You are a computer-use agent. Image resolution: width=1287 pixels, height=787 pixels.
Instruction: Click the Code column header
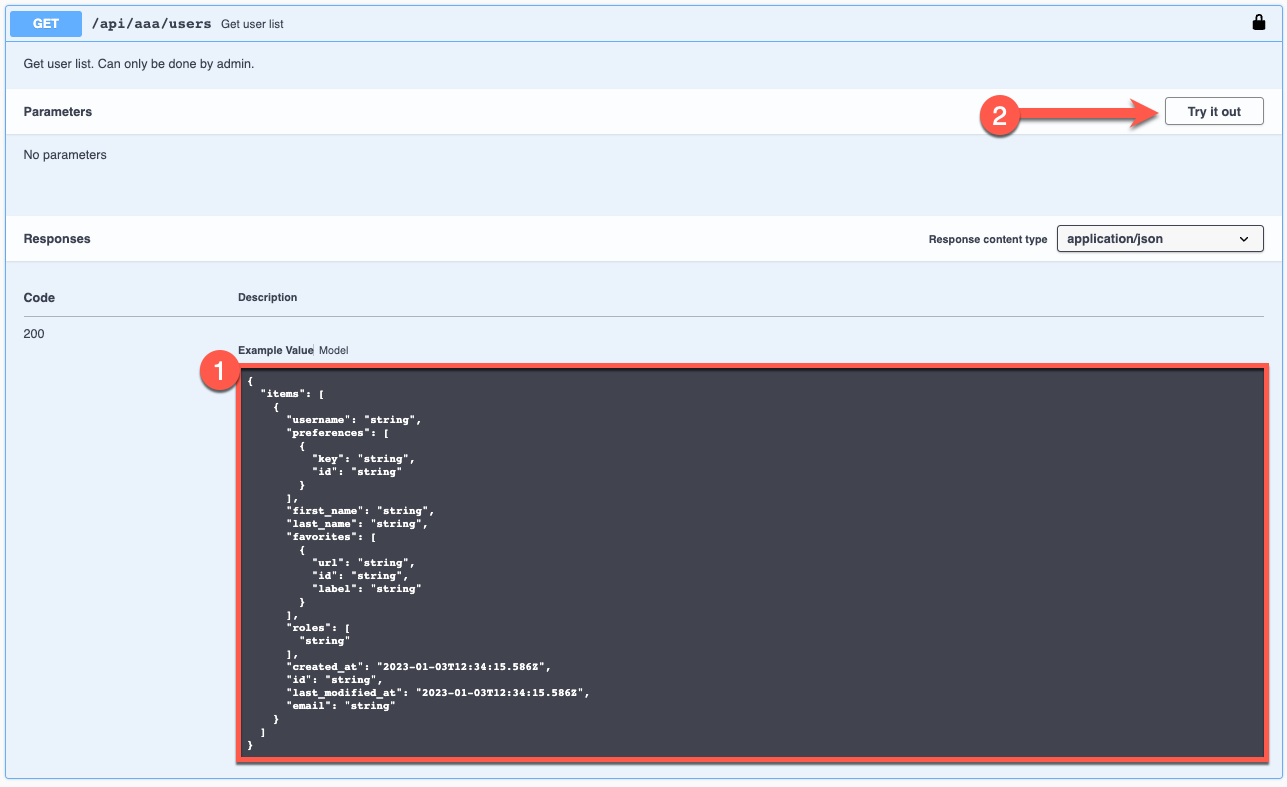39,298
